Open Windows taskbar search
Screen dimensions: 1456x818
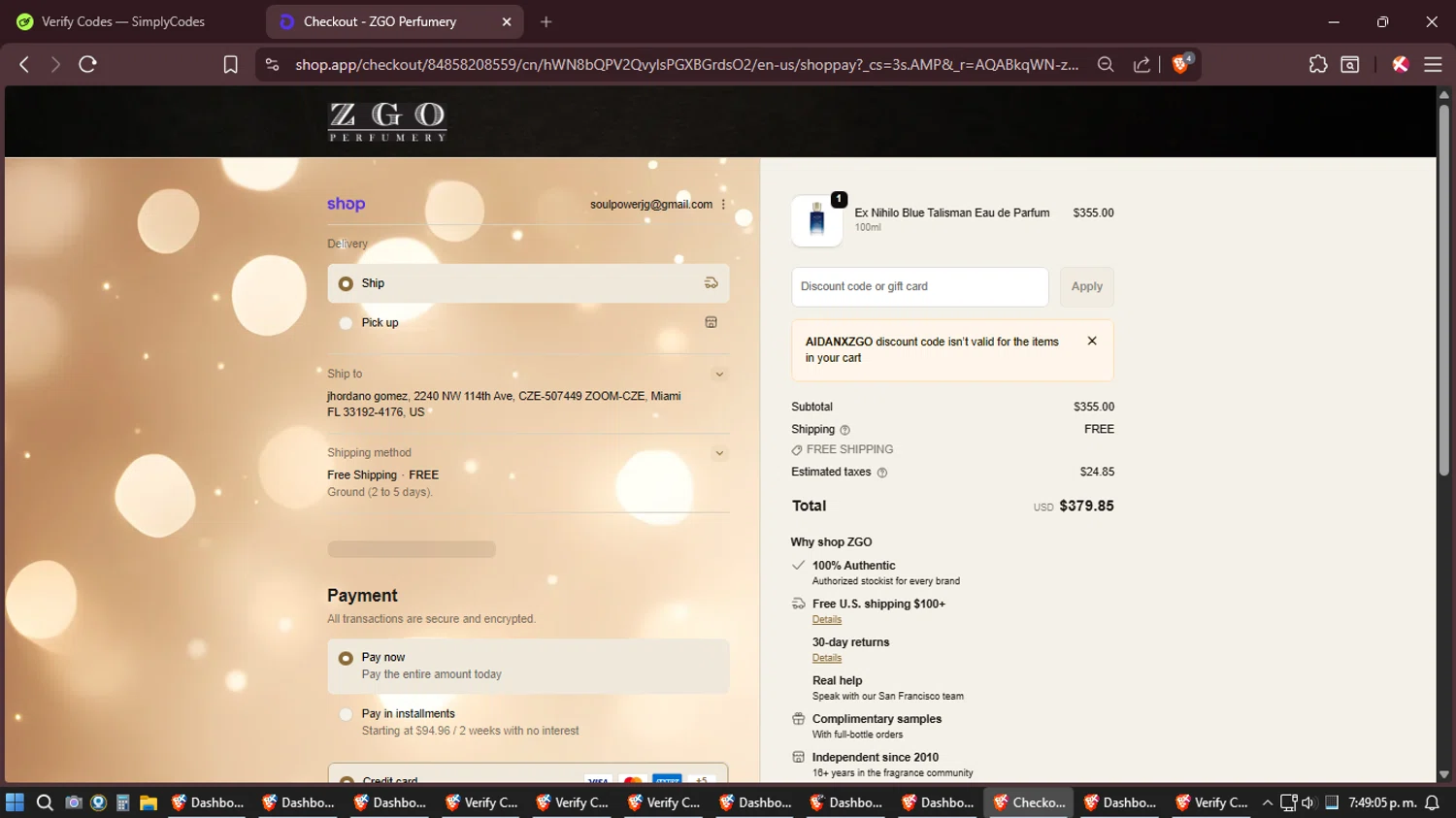tap(45, 802)
